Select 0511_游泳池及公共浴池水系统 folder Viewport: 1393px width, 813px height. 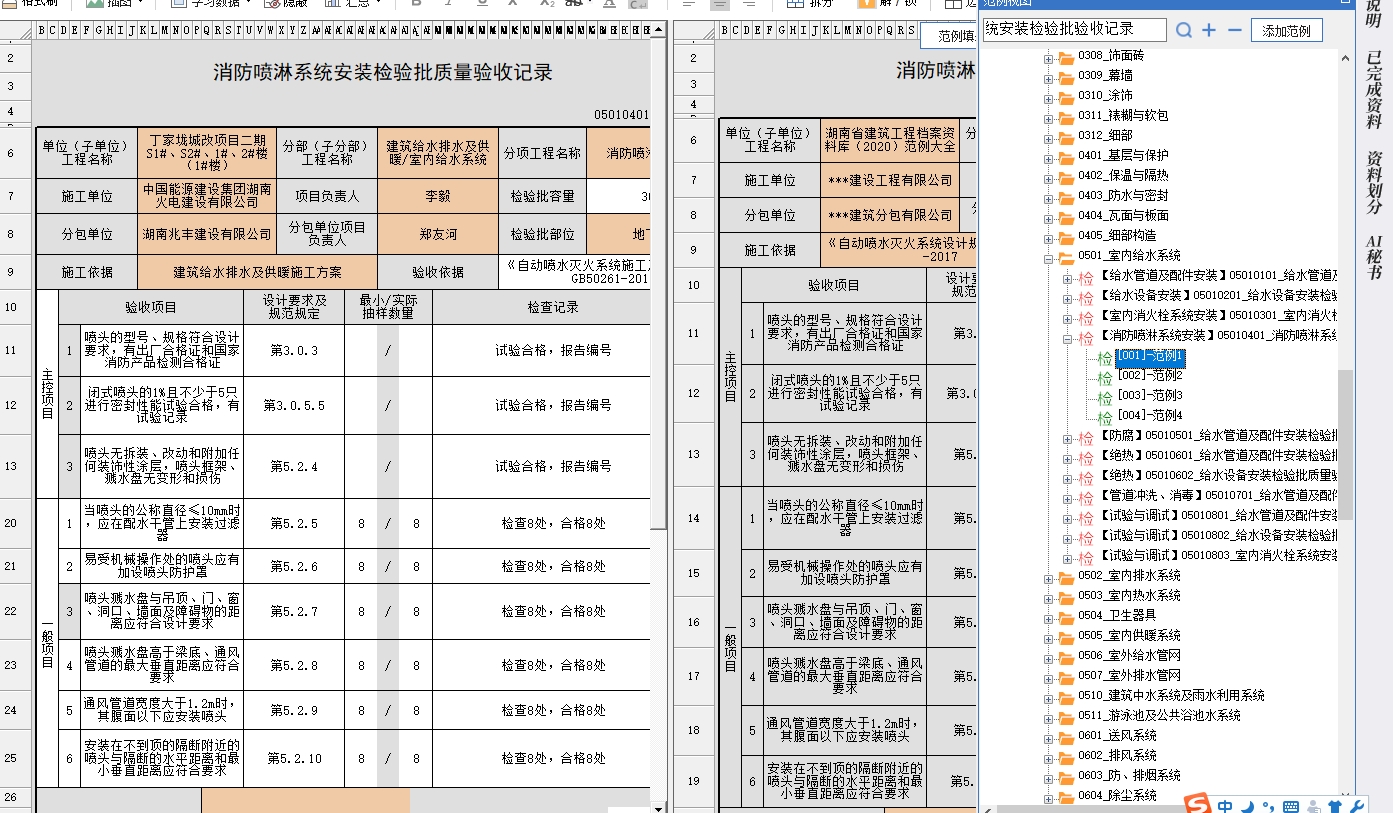[1159, 716]
